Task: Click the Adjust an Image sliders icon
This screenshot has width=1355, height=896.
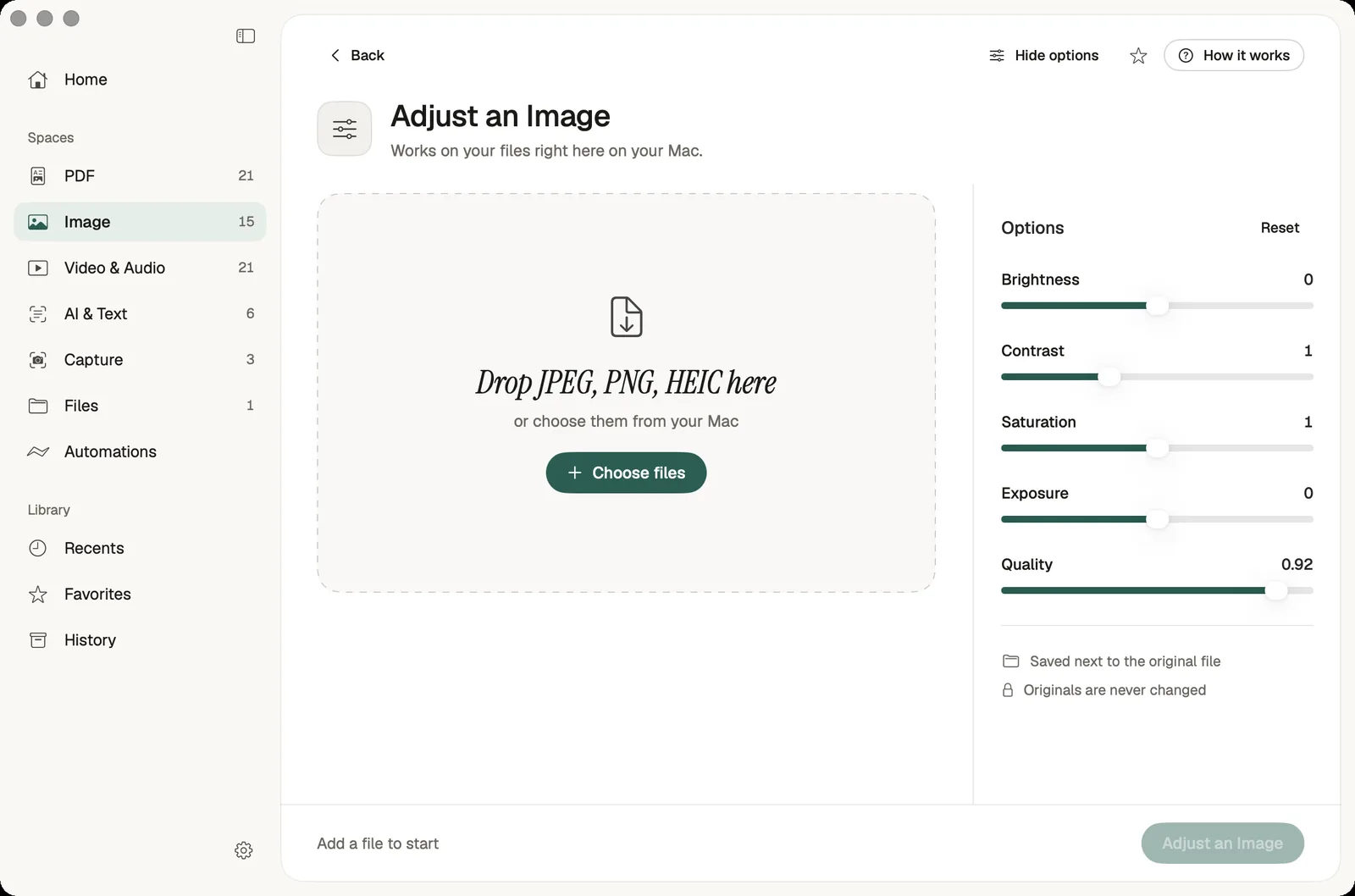Action: [345, 129]
